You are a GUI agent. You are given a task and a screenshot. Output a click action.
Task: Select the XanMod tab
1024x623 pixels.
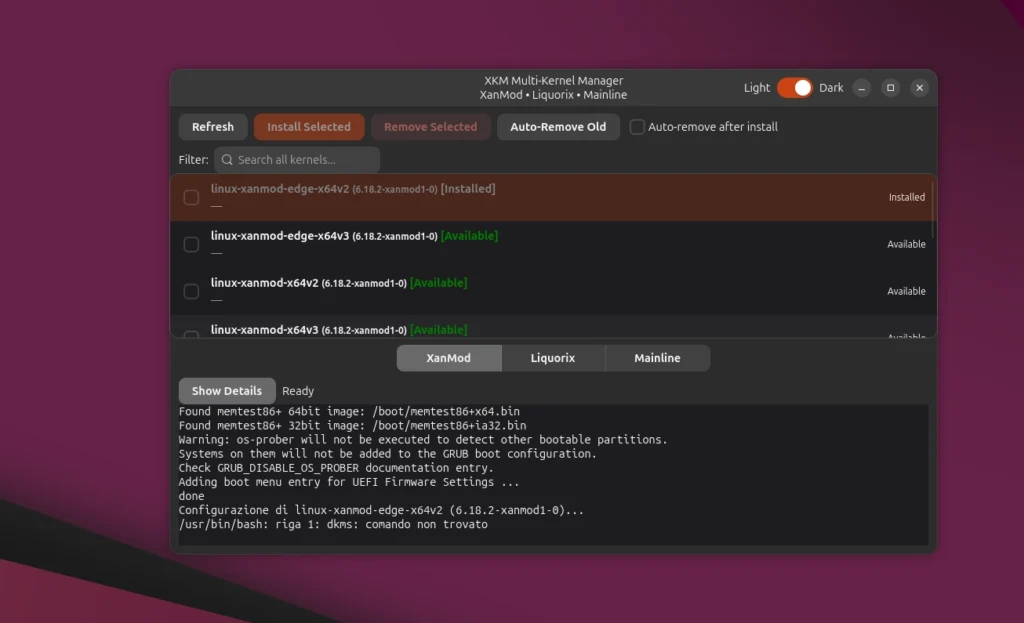(449, 357)
